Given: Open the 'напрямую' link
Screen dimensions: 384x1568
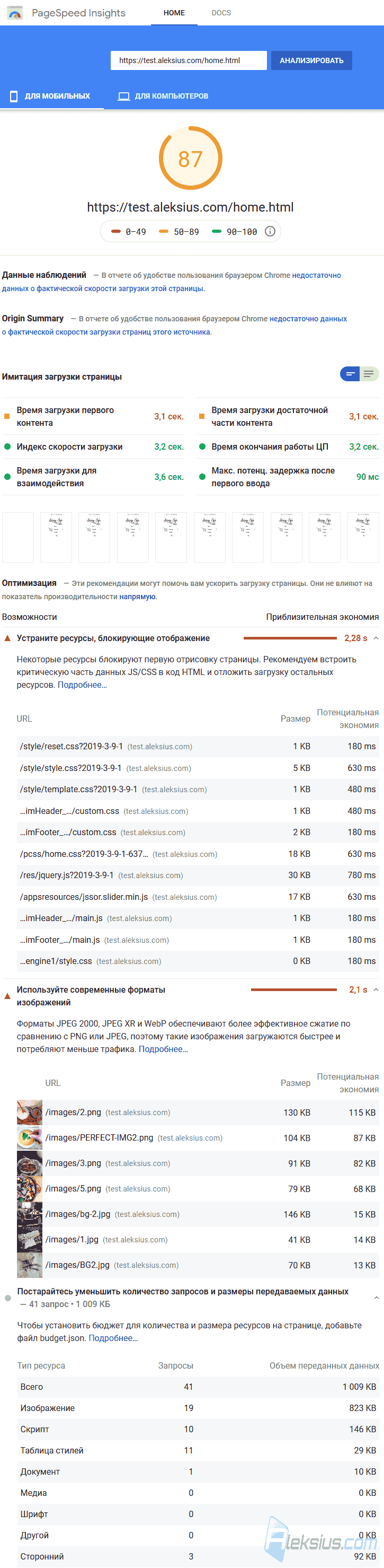Looking at the screenshot, I should point(137,597).
